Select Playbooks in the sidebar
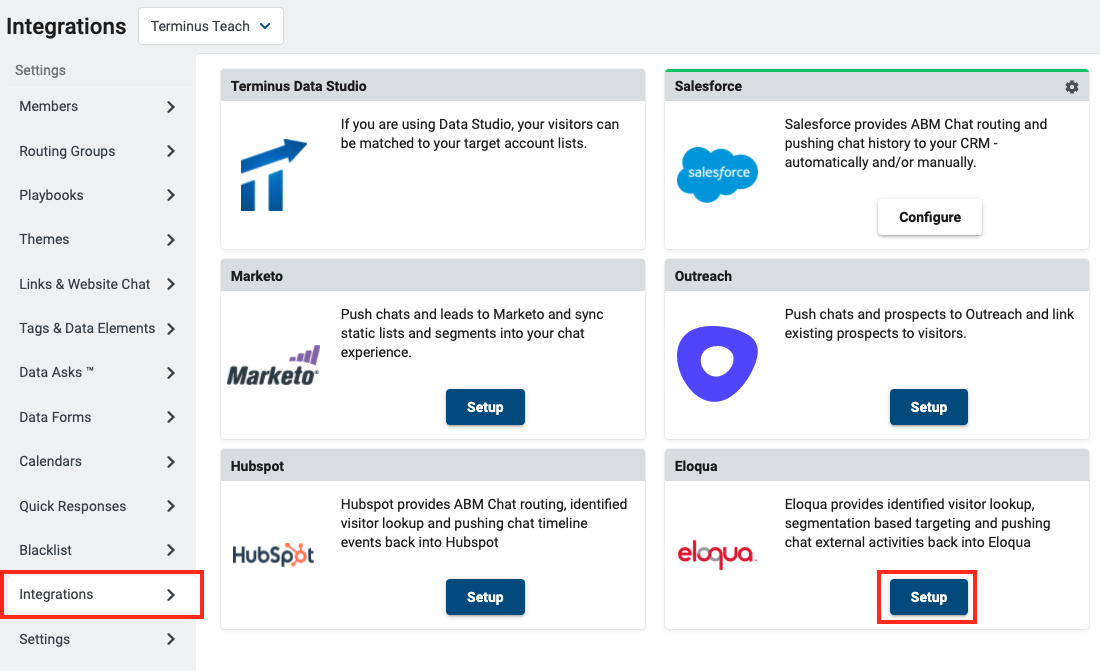Viewport: 1100px width, 671px height. pyautogui.click(x=98, y=195)
